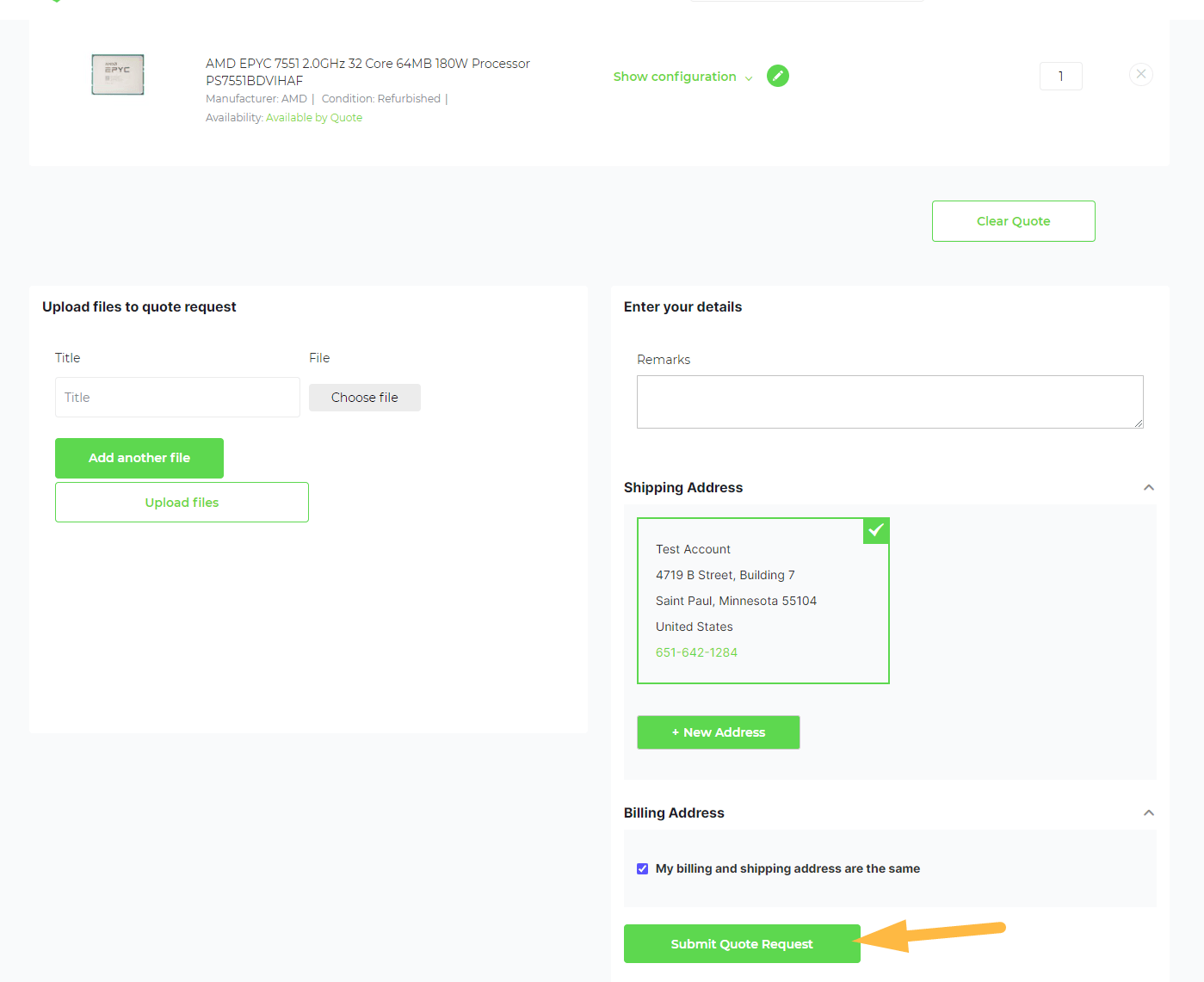Click 'Available by Quote' availability text
This screenshot has height=982, width=1204.
coord(314,118)
